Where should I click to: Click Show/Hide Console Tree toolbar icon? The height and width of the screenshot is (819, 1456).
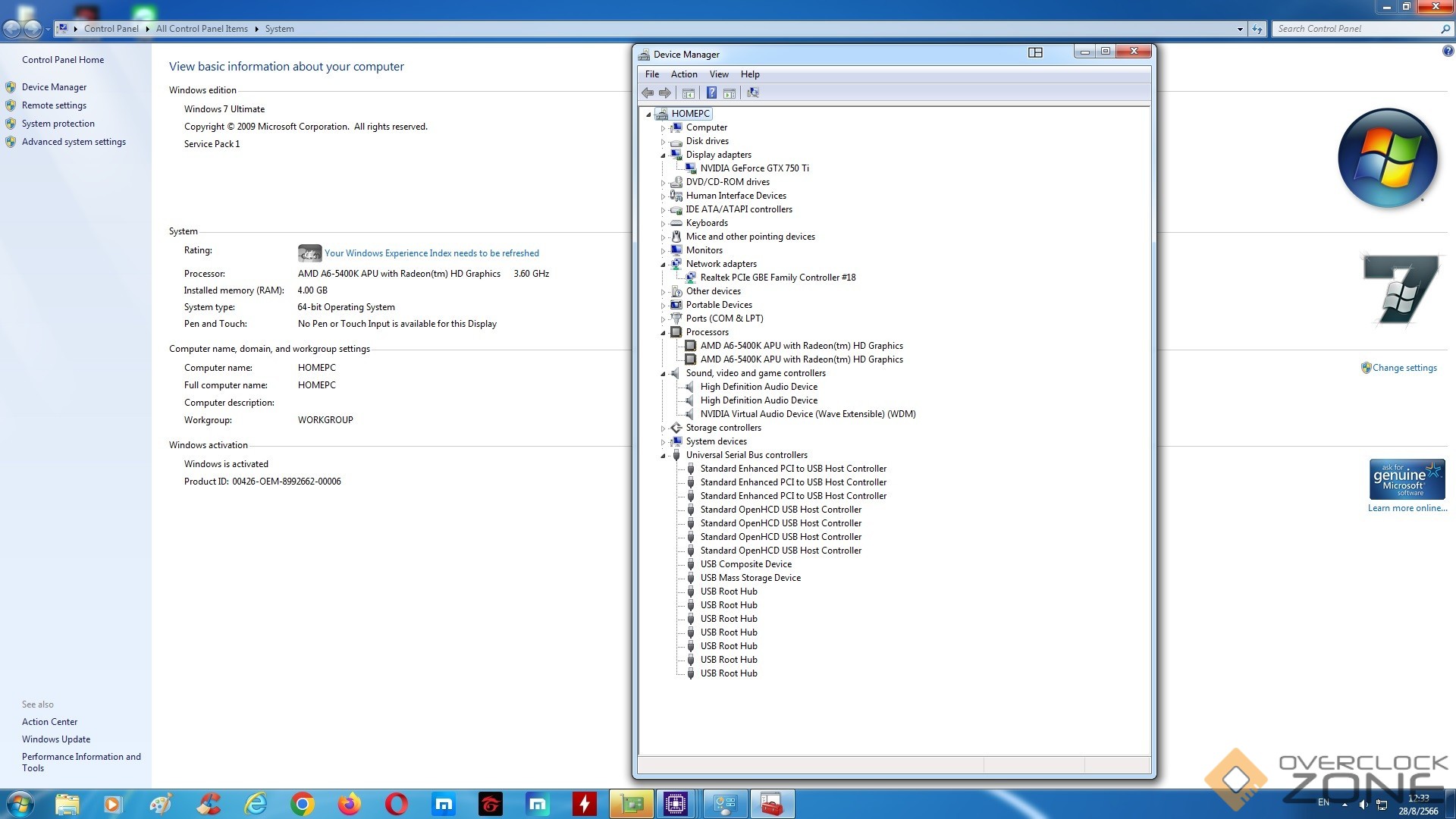click(x=689, y=93)
